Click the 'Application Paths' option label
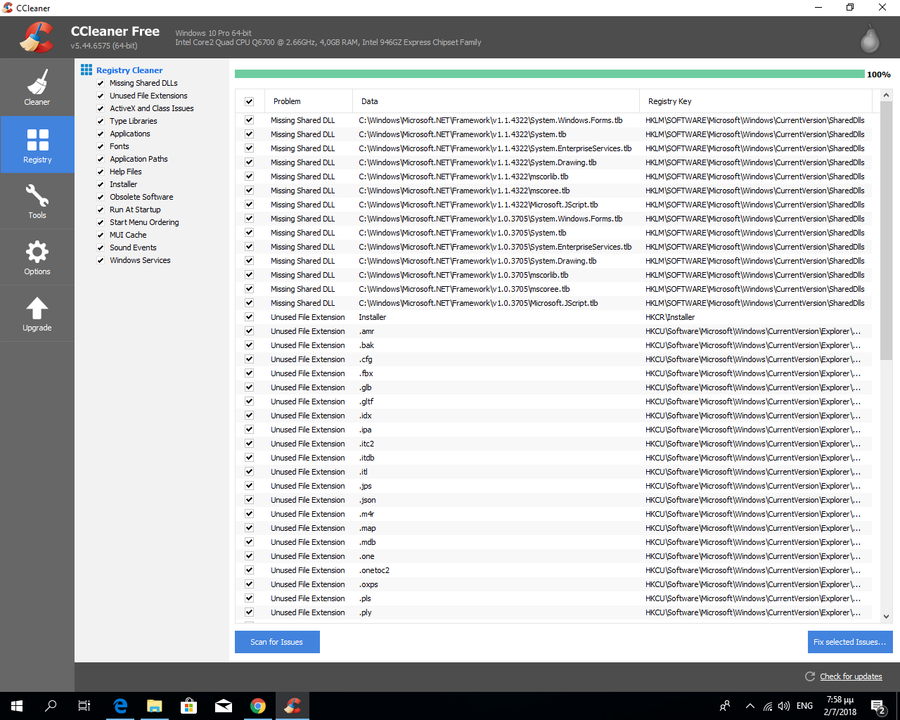 [x=139, y=159]
